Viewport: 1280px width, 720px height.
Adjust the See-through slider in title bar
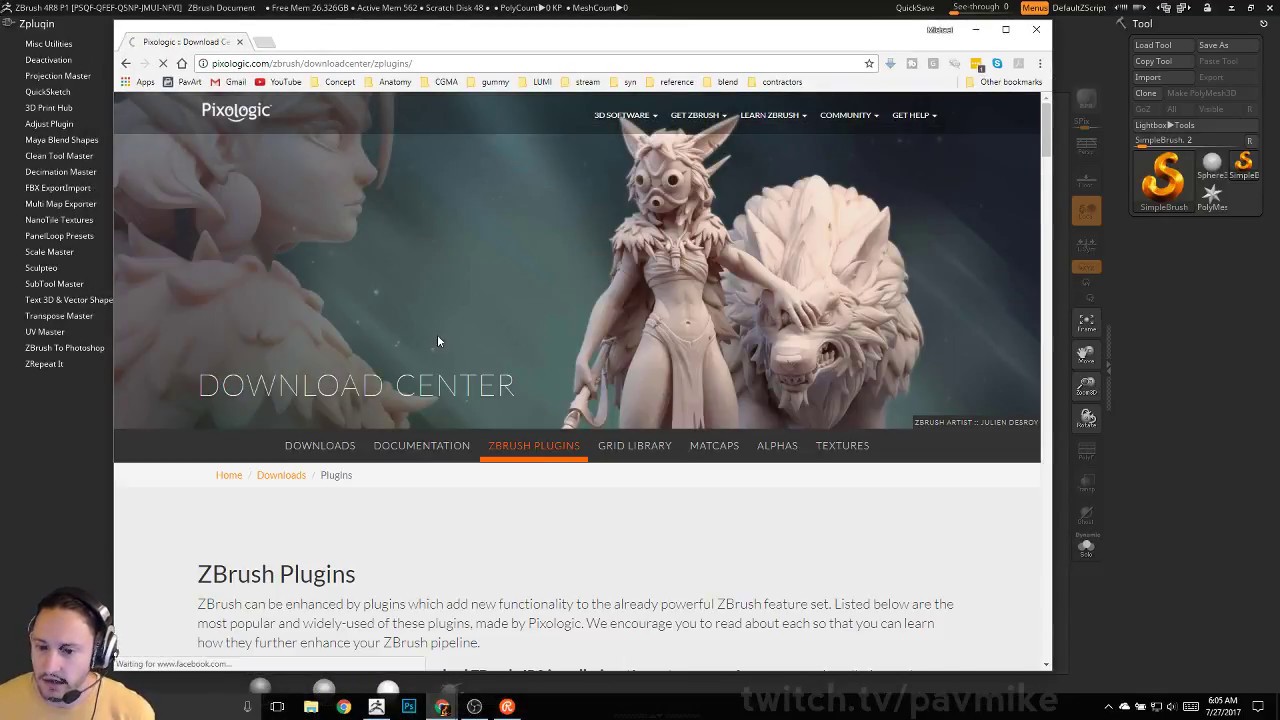pos(981,7)
